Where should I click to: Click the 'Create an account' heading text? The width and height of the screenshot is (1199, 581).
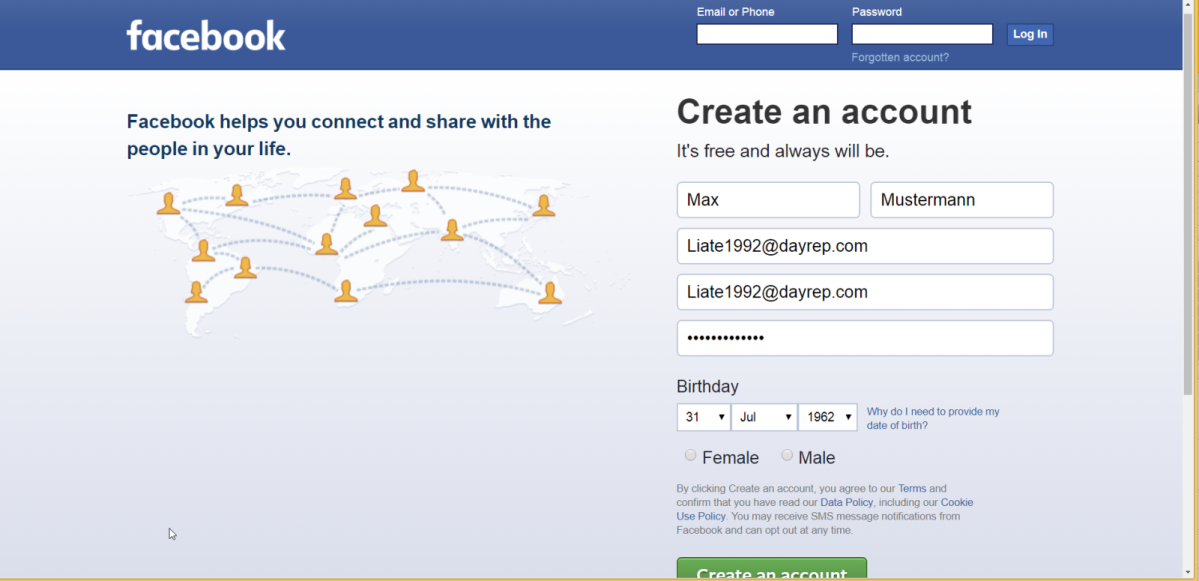[x=824, y=112]
